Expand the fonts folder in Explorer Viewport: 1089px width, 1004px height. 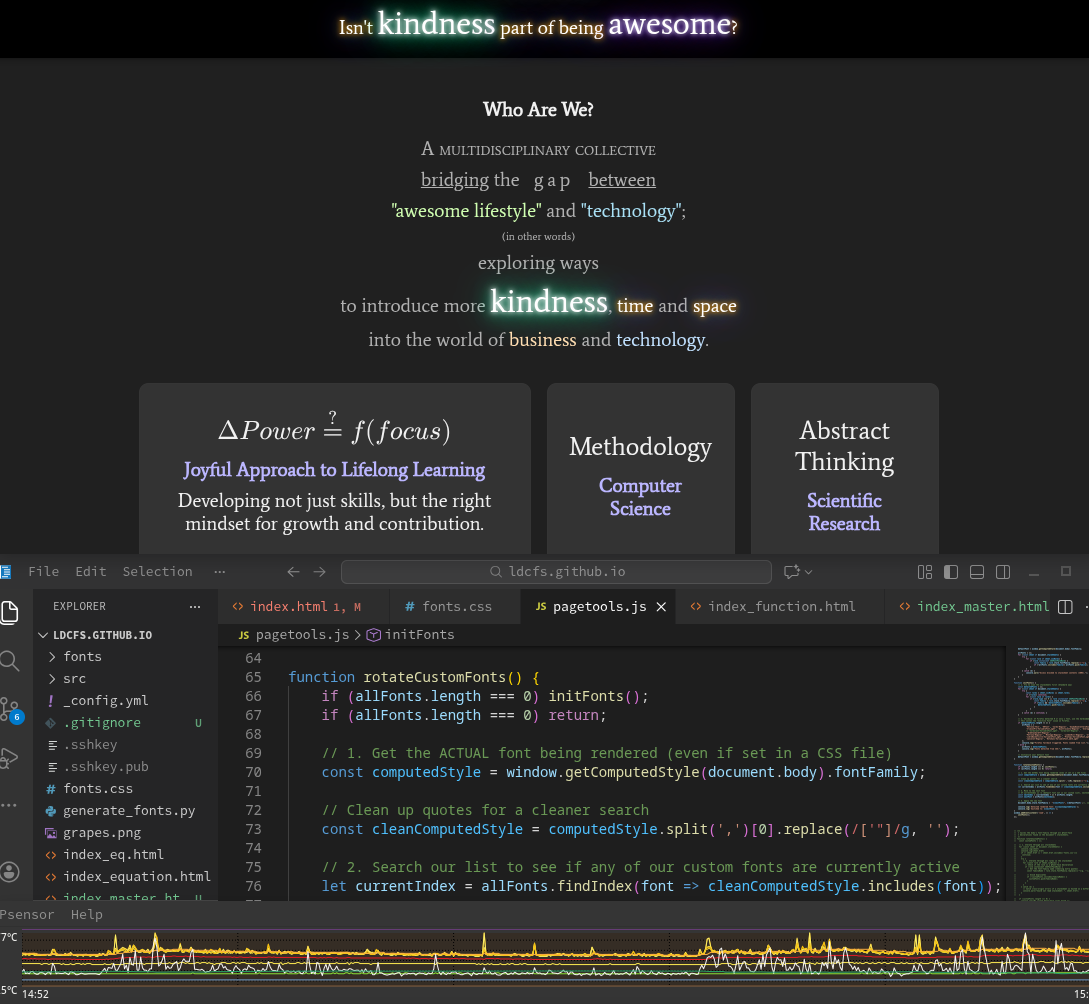82,657
